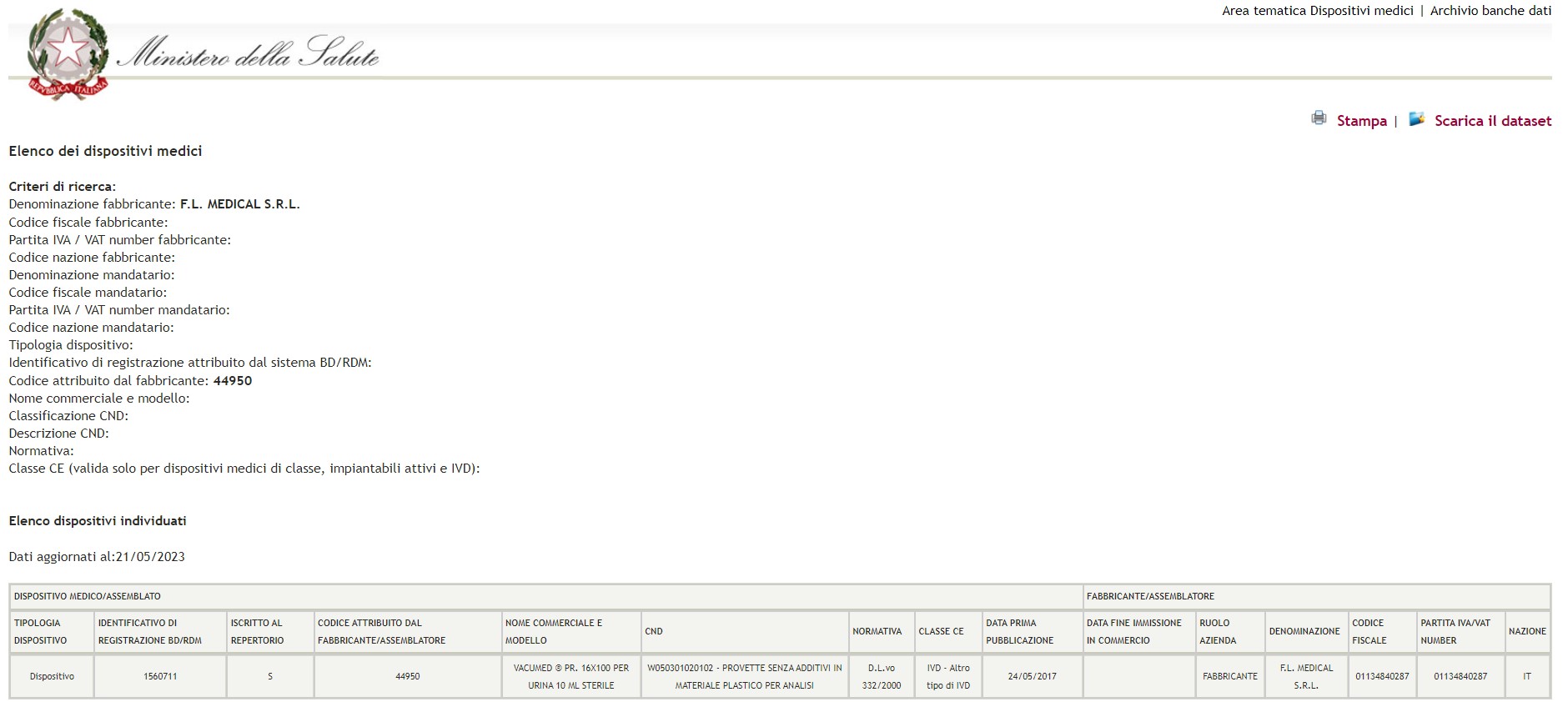Select the F.L. MEDICAL S.R.L. table cell
Viewport: 1568px width, 712px height.
(x=1305, y=676)
